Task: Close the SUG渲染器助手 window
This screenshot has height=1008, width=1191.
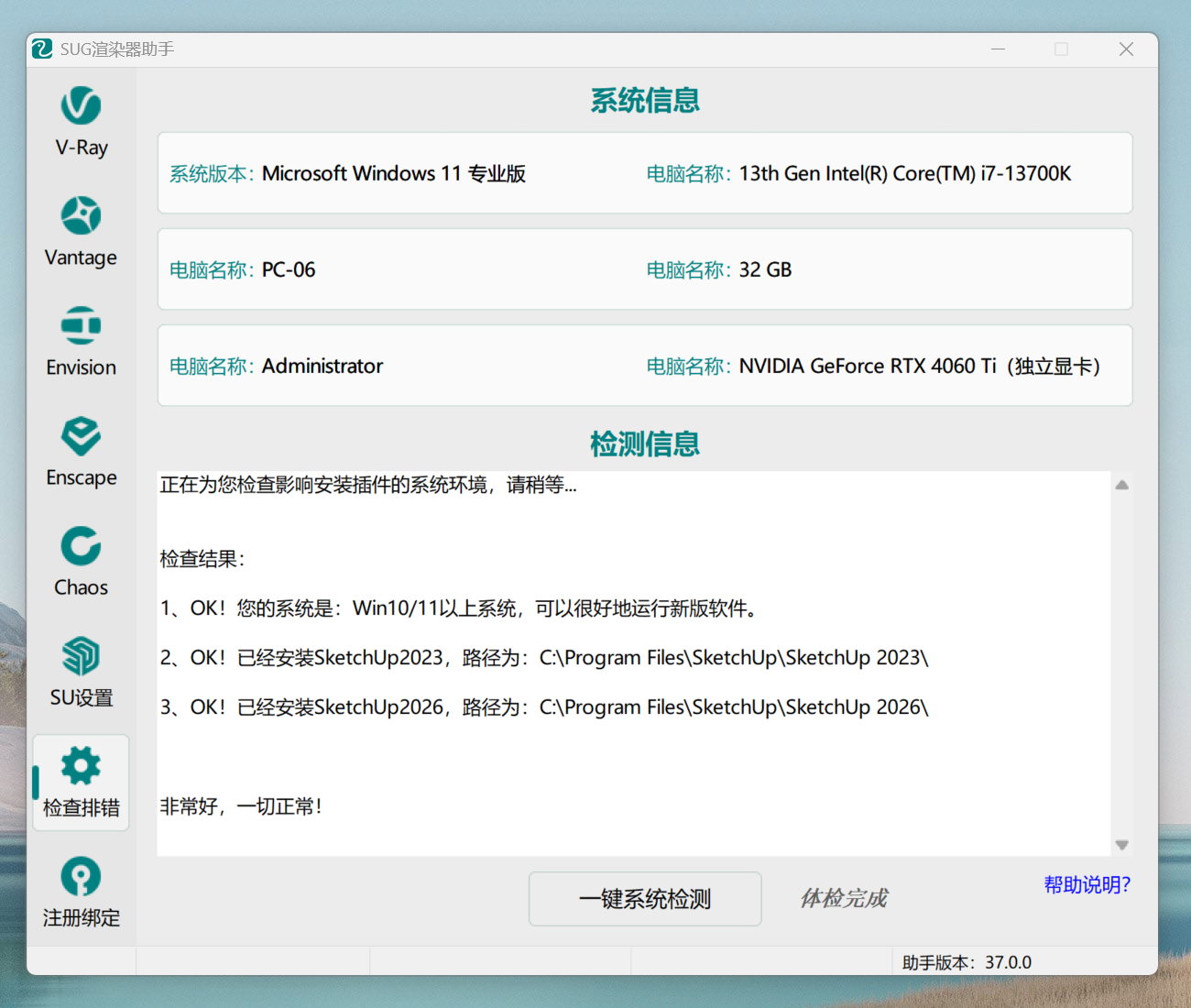Action: click(x=1126, y=49)
